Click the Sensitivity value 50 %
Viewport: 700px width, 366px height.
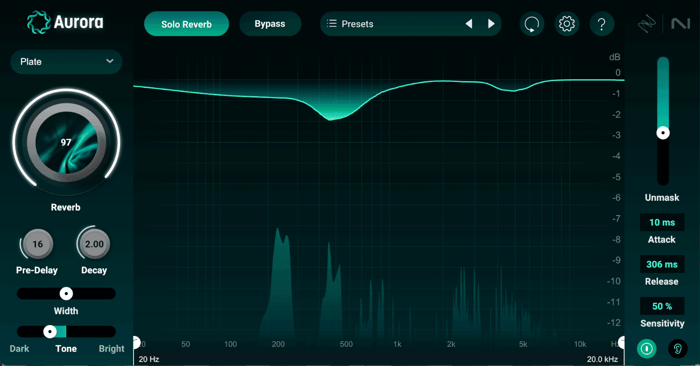click(662, 306)
